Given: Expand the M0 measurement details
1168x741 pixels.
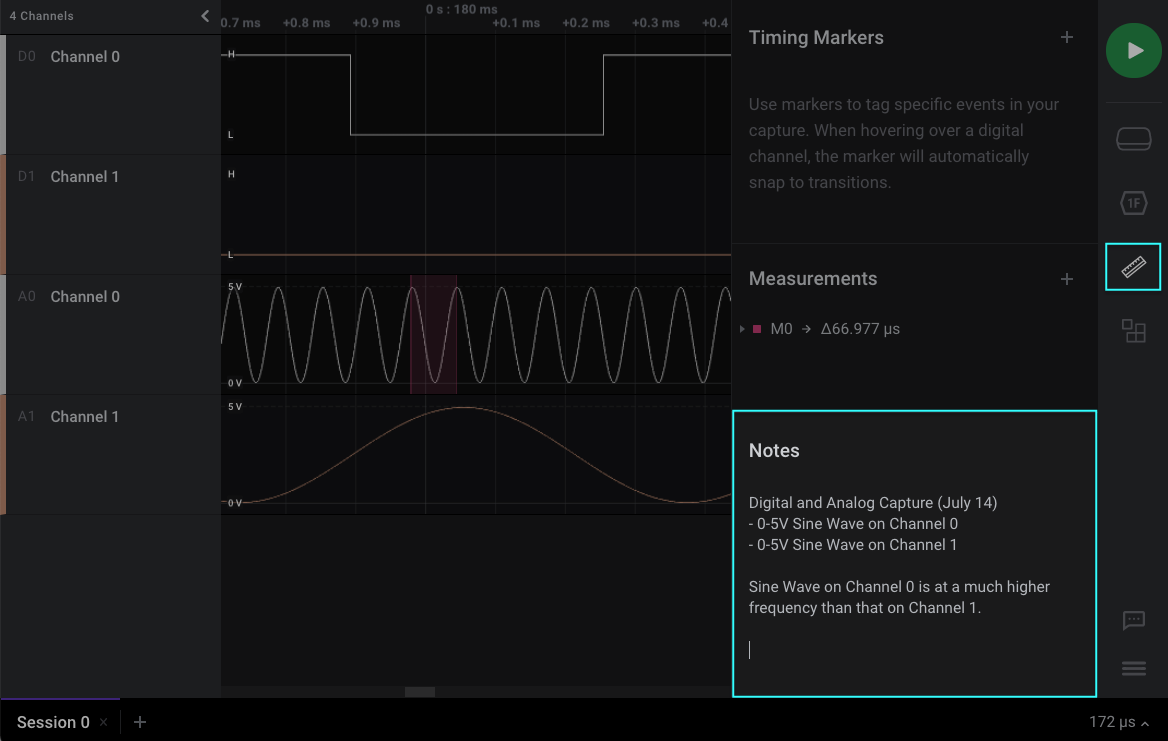Looking at the screenshot, I should click(x=741, y=329).
